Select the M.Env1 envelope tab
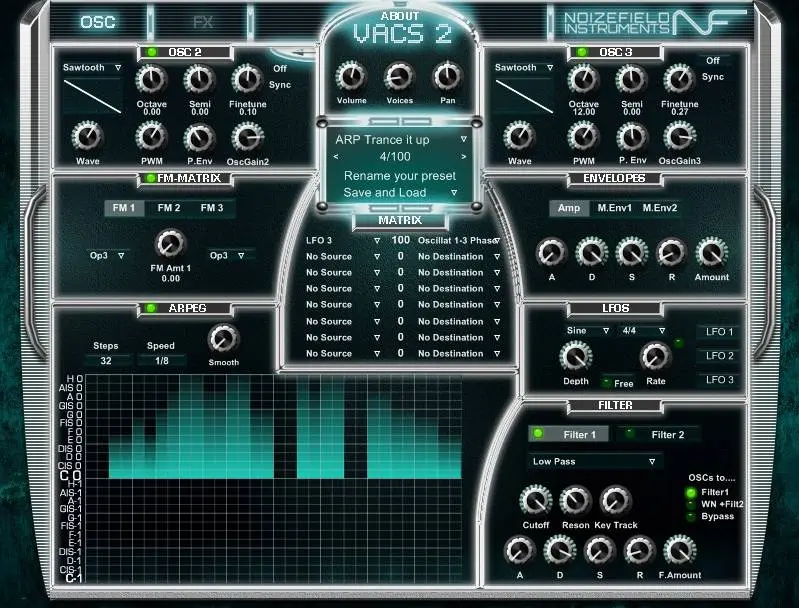 (x=615, y=208)
